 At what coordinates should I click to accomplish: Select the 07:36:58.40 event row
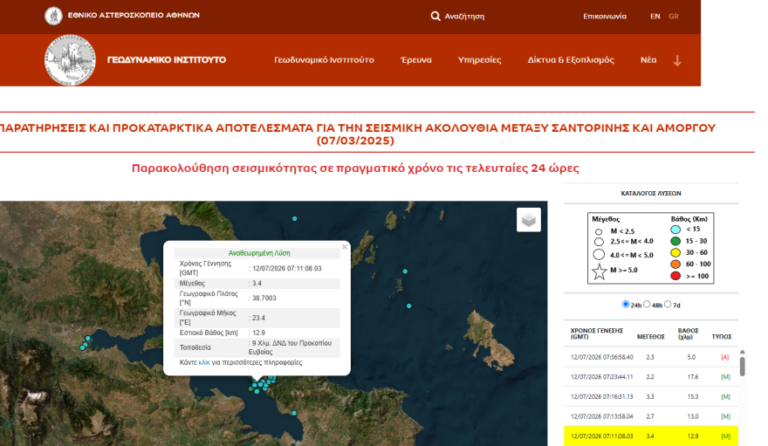pyautogui.click(x=651, y=357)
